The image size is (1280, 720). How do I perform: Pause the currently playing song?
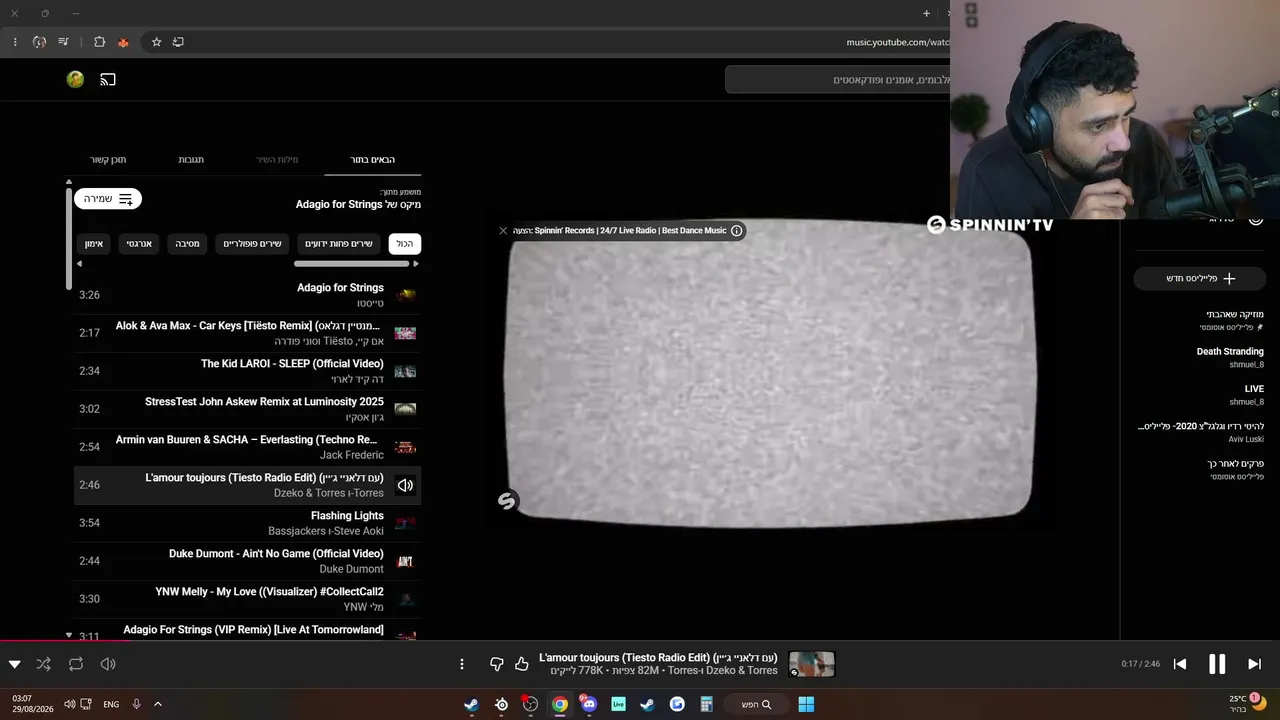pos(1217,664)
